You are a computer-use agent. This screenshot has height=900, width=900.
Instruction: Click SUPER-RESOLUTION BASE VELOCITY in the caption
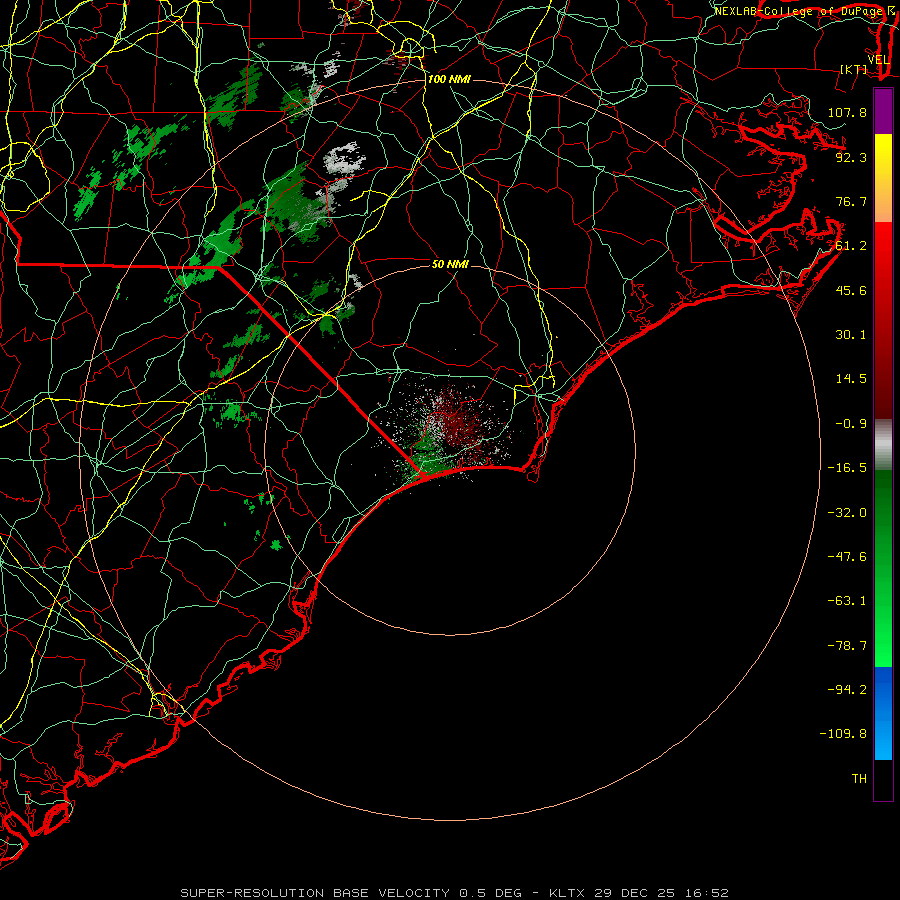[315, 893]
